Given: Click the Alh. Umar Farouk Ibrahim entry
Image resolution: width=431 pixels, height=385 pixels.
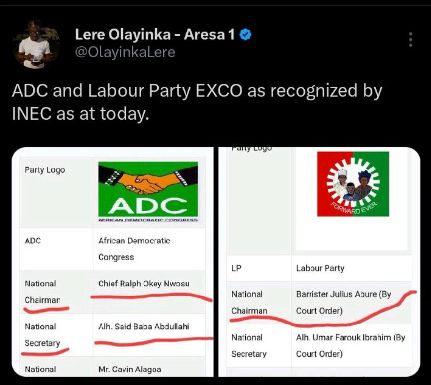Looking at the screenshot, I should click(x=352, y=345).
